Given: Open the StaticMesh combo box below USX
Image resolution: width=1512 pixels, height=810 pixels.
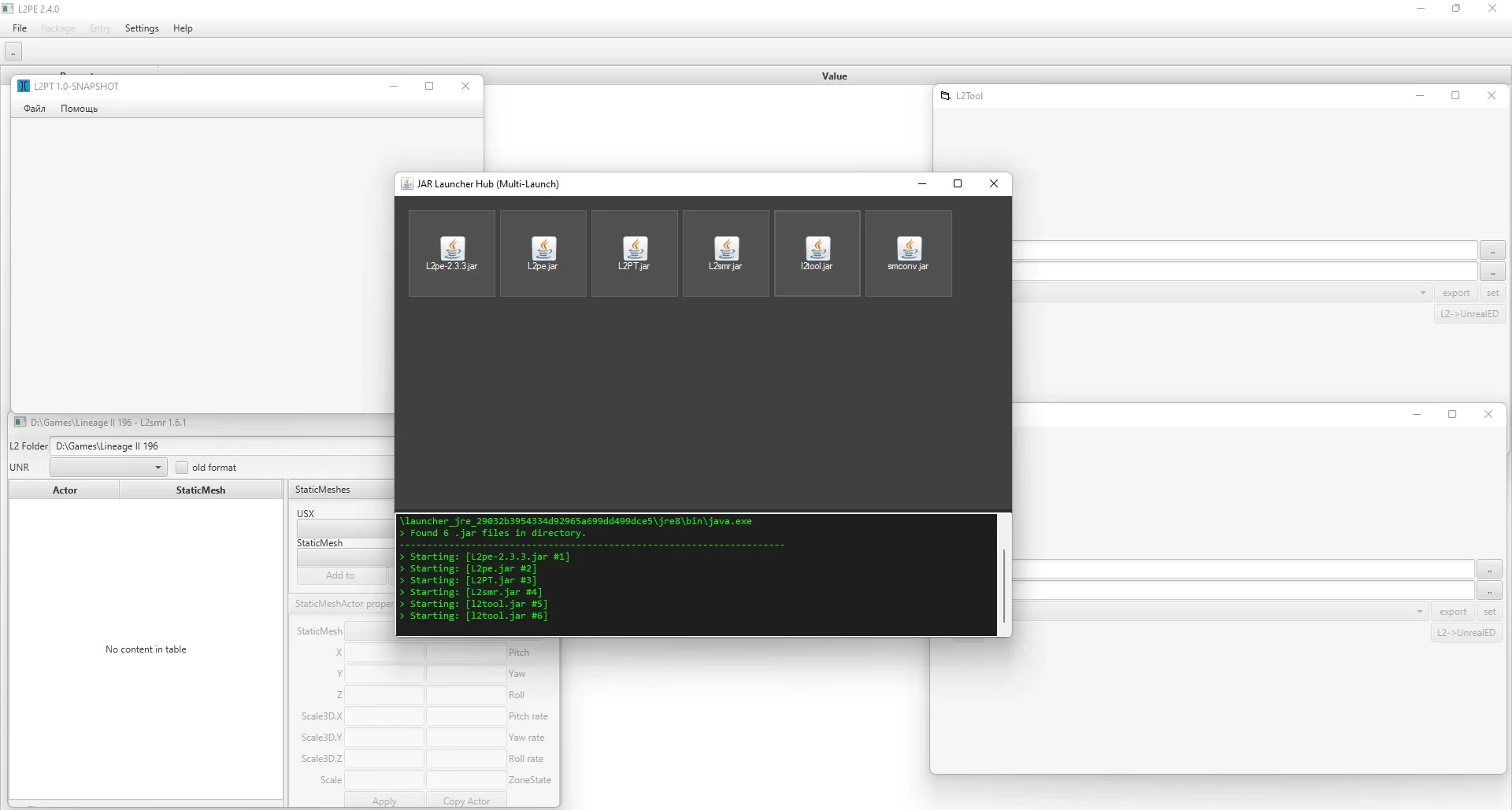Looking at the screenshot, I should (x=345, y=558).
